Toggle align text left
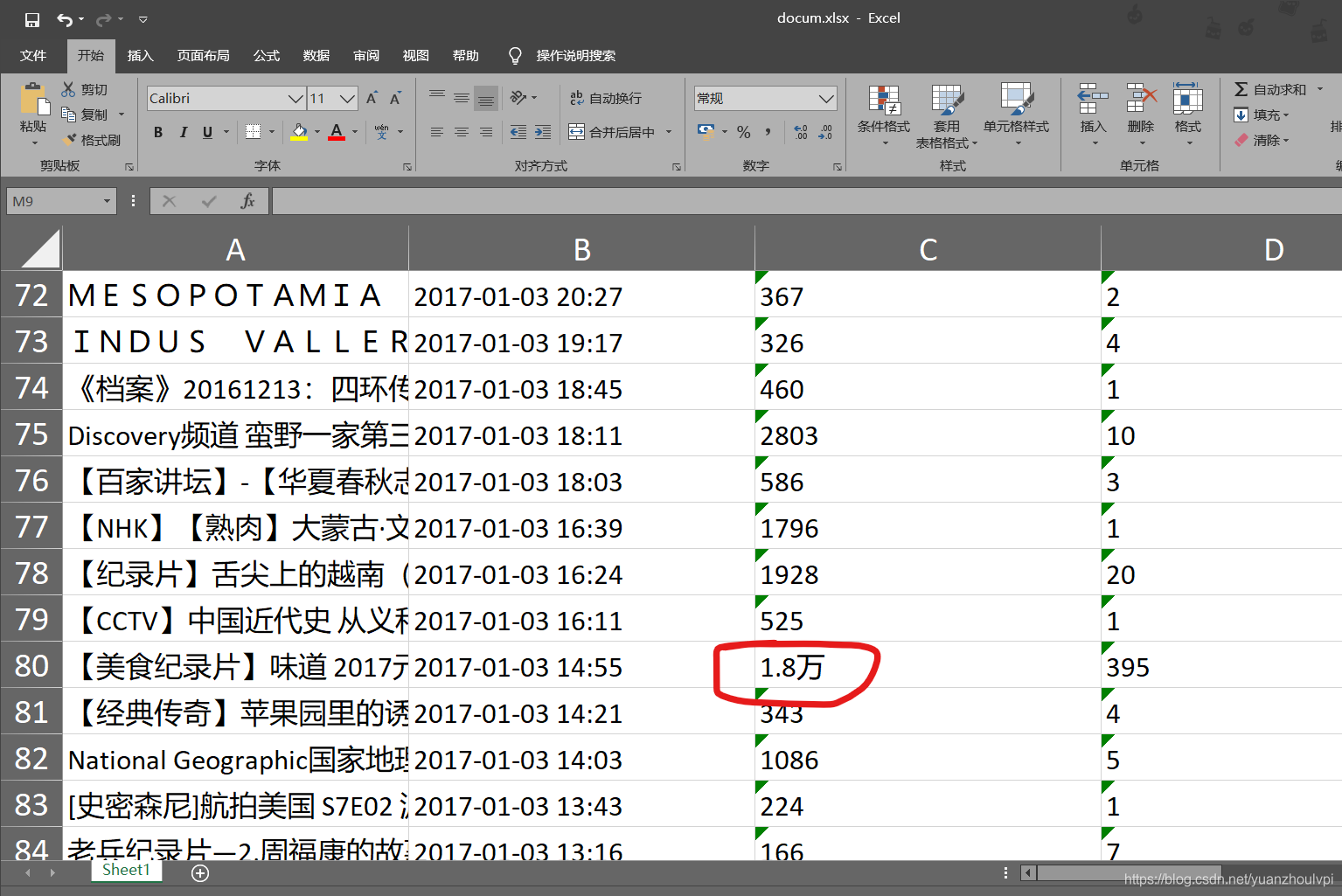The width and height of the screenshot is (1342, 896). point(436,132)
